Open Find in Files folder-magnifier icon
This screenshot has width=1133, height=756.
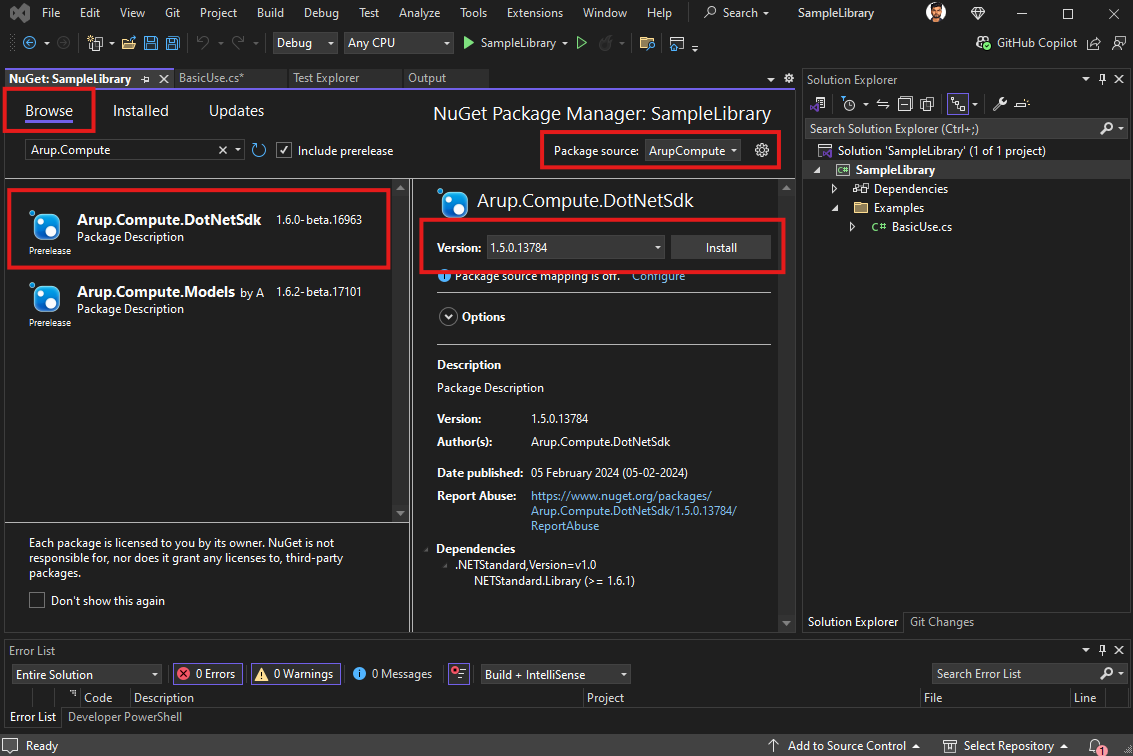[x=647, y=43]
